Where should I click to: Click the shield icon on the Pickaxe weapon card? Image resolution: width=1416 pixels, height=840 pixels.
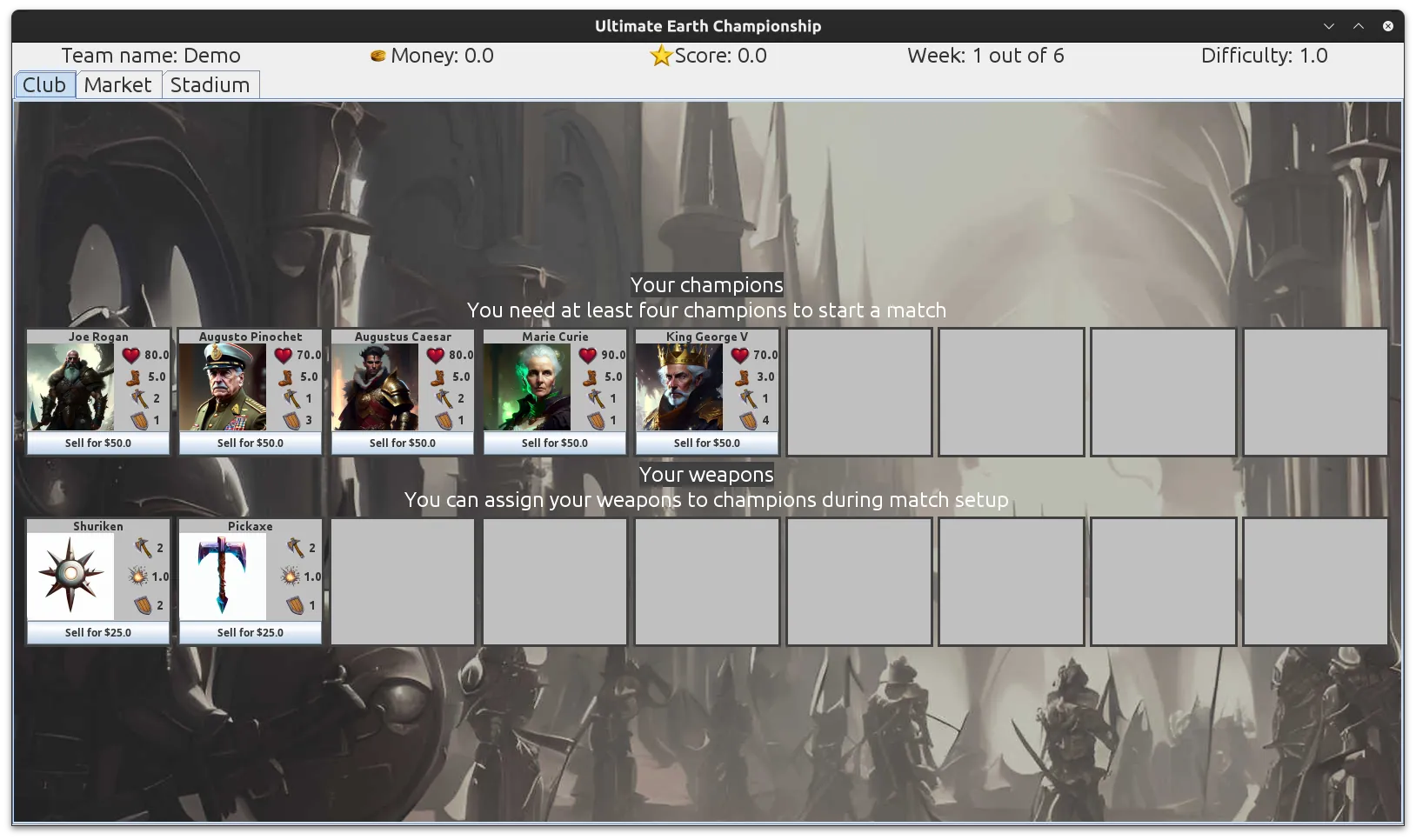(293, 606)
